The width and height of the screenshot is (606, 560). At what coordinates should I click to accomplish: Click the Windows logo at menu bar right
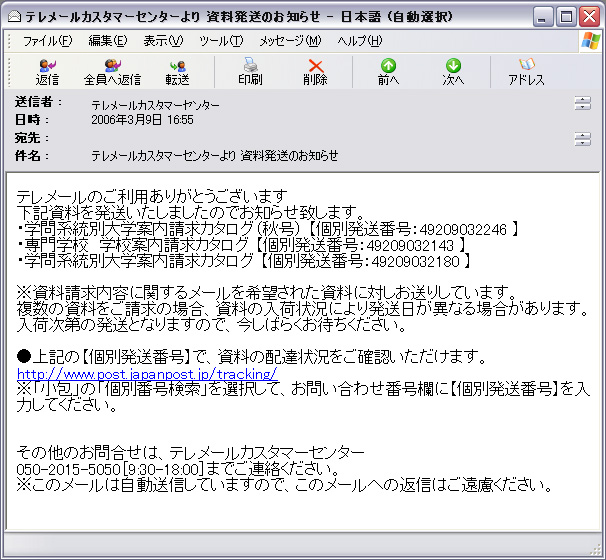pyautogui.click(x=591, y=41)
